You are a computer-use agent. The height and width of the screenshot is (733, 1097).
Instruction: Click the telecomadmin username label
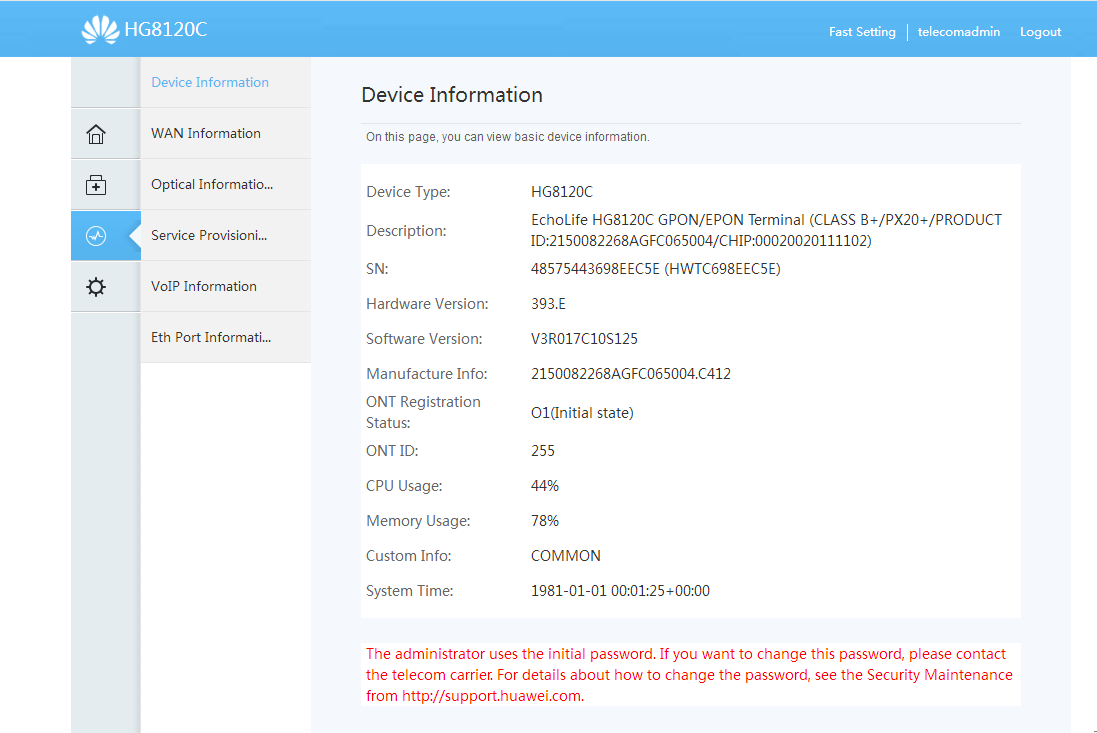tap(958, 31)
